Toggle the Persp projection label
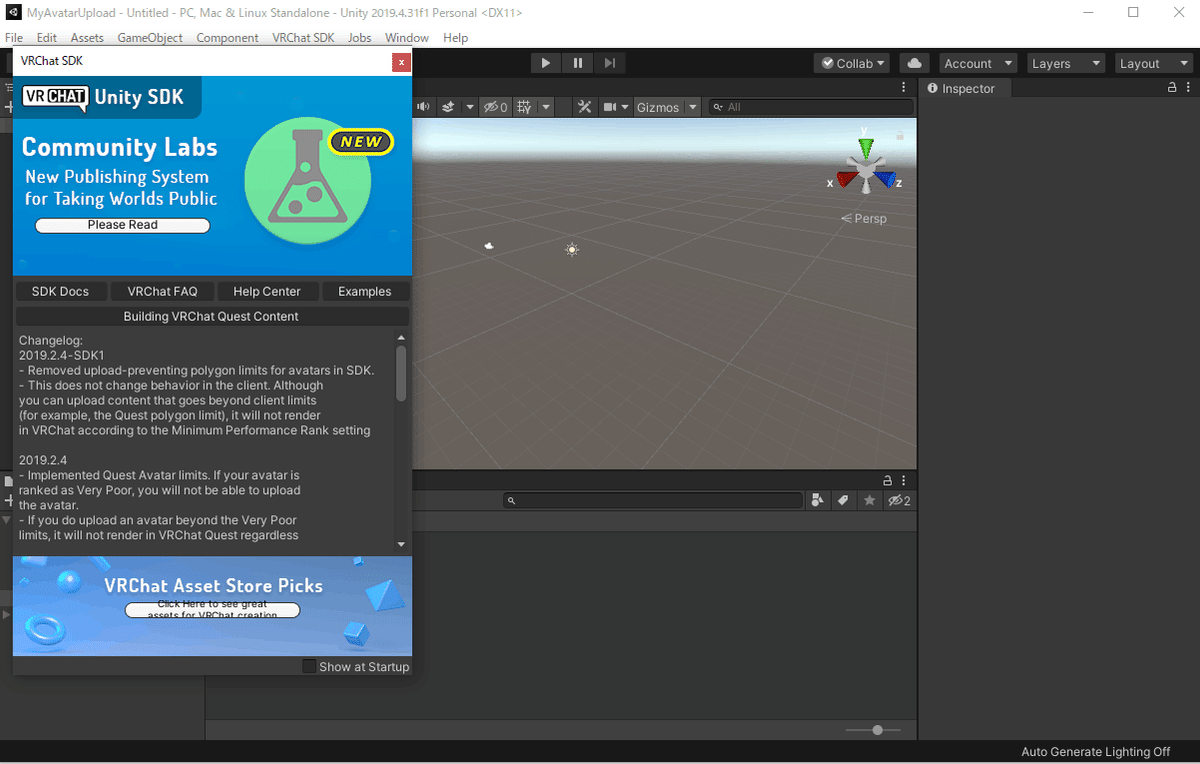Viewport: 1200px width, 764px height. click(x=864, y=218)
